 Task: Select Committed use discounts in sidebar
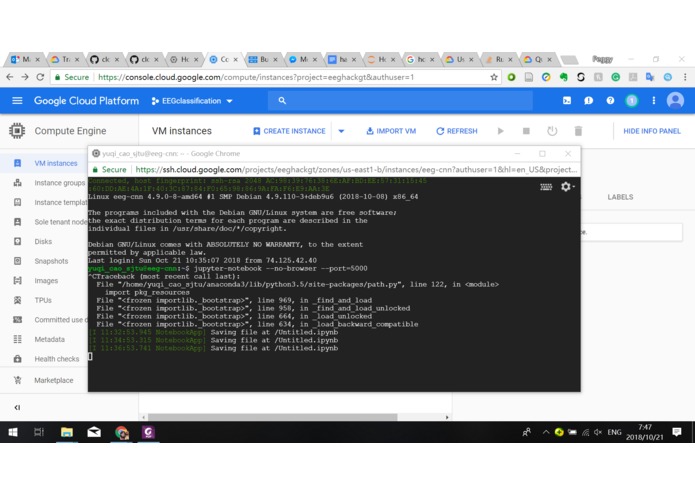[x=61, y=320]
